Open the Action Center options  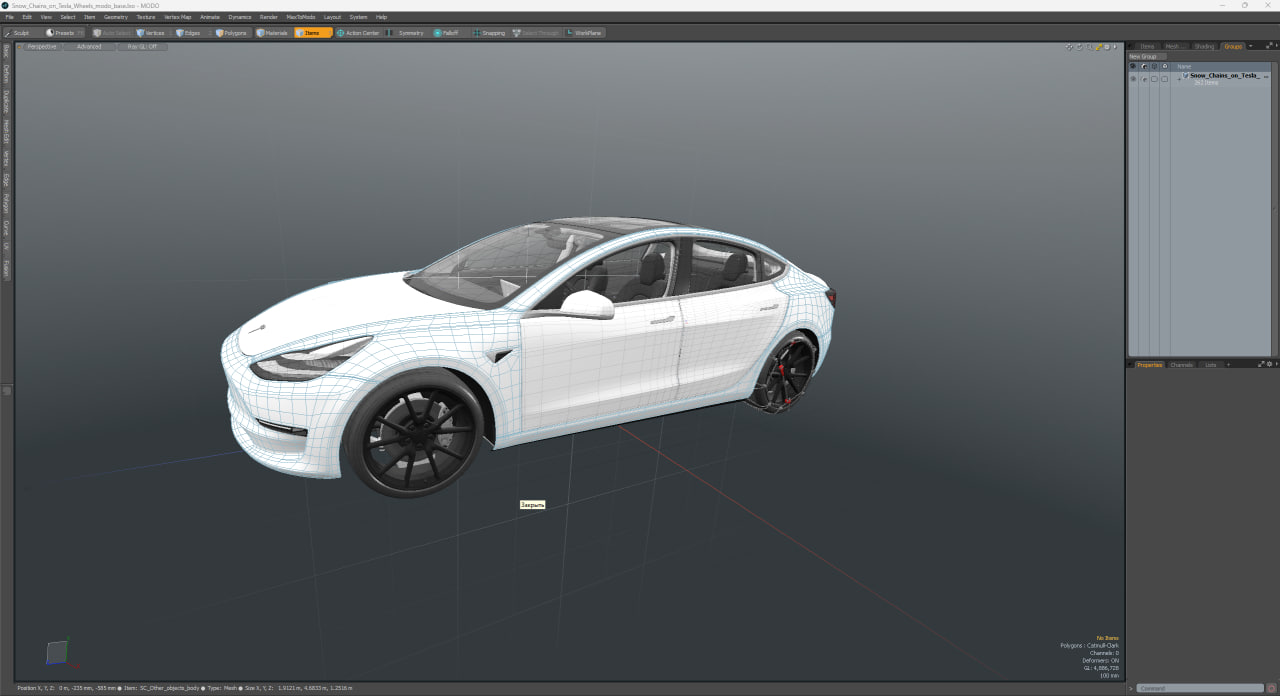click(358, 33)
